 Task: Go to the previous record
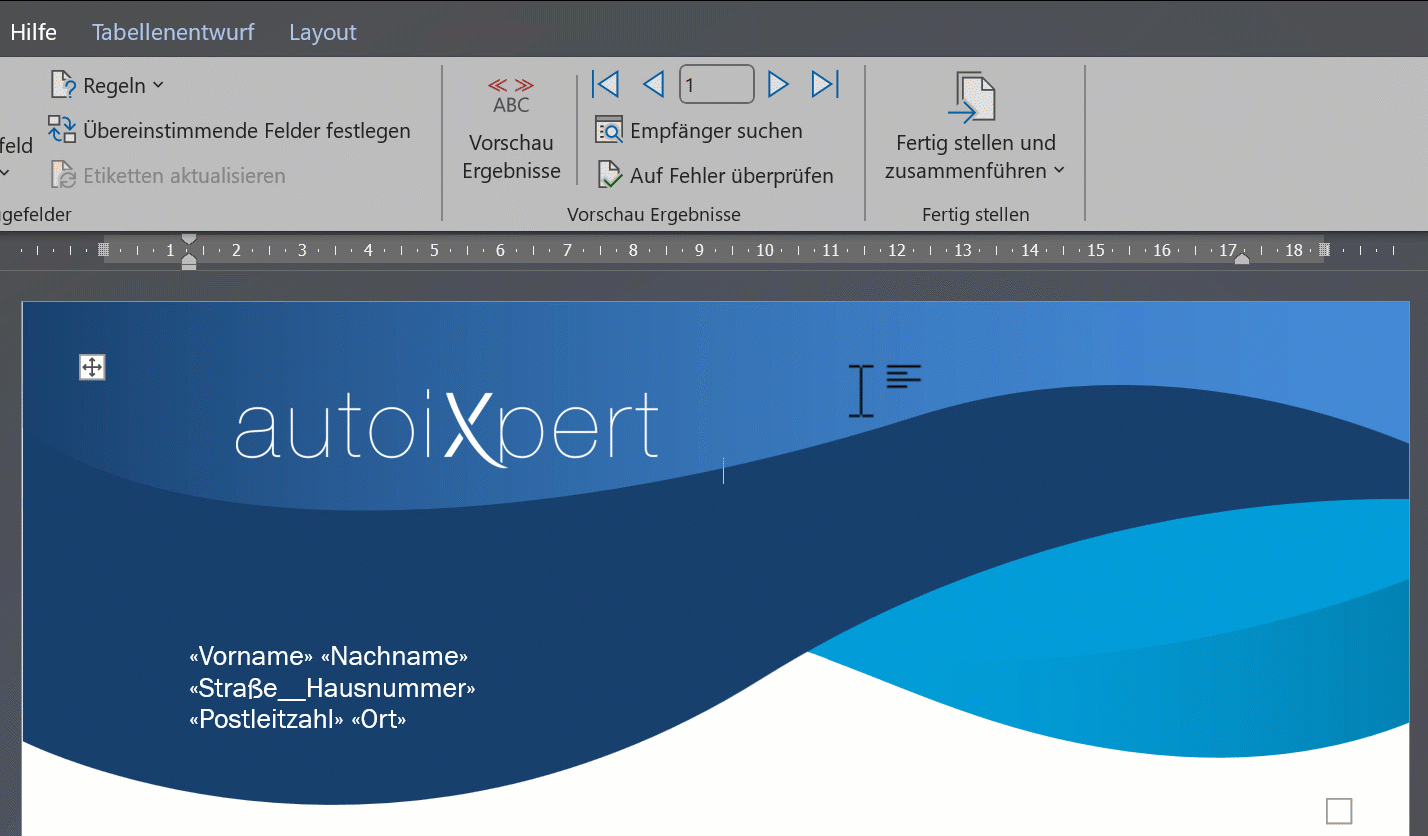click(653, 85)
